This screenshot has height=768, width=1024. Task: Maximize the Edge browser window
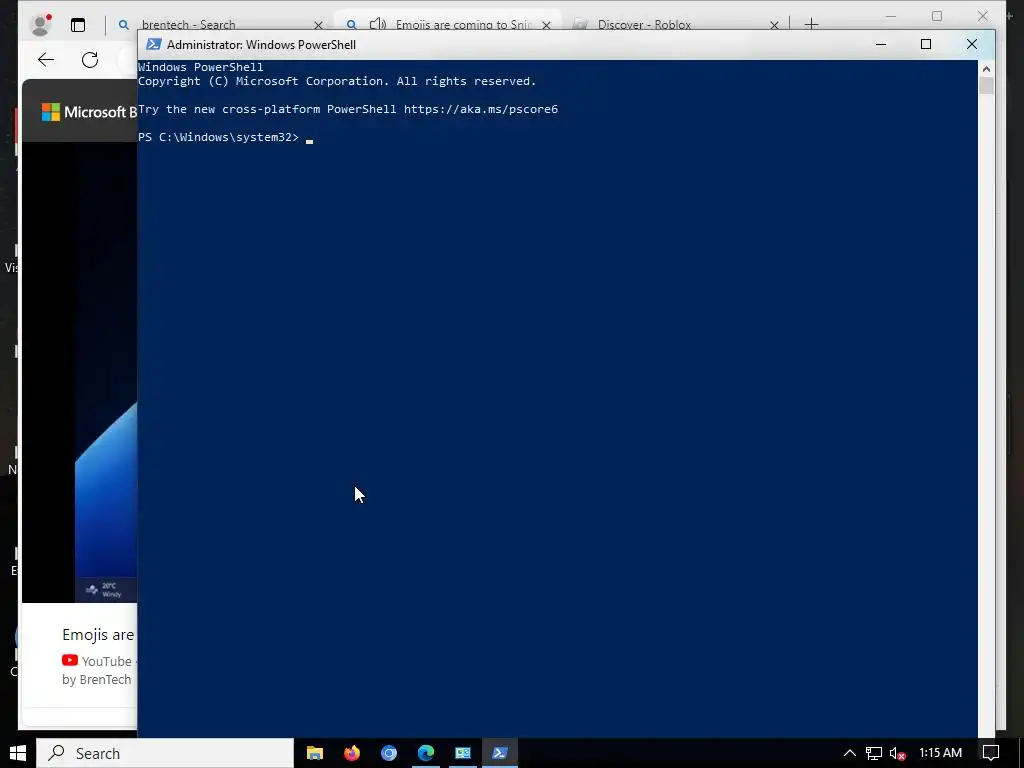937,16
